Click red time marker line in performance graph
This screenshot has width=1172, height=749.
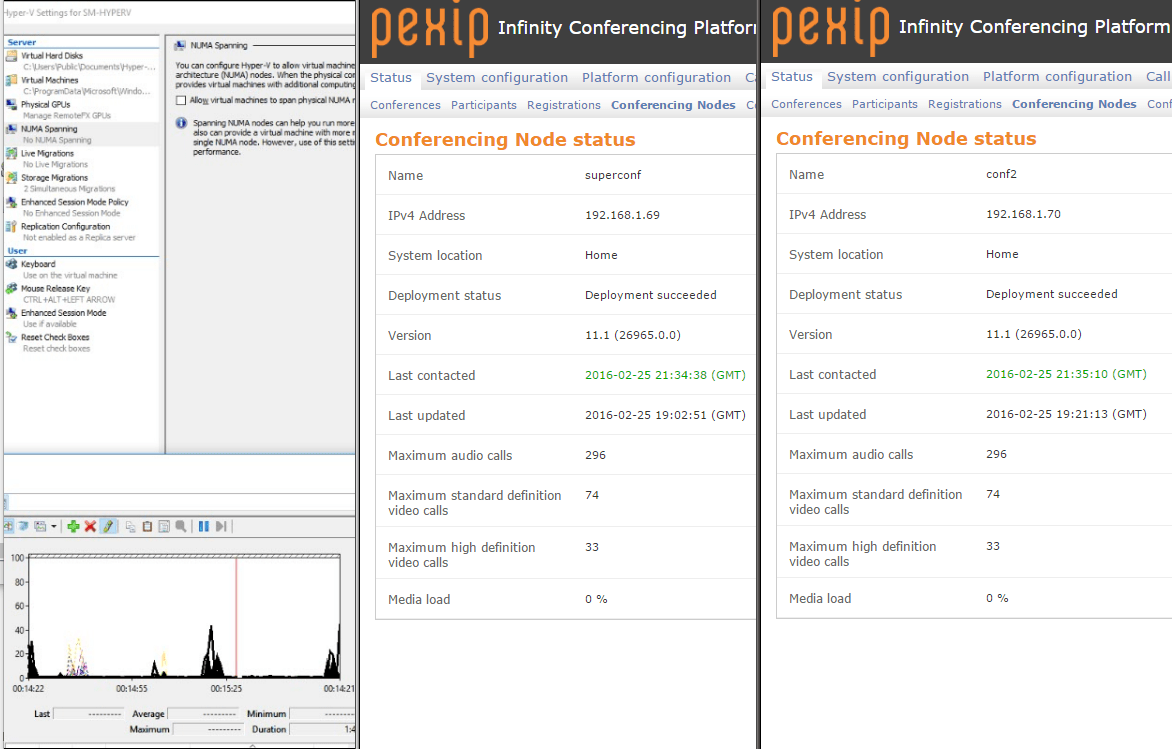coord(236,617)
